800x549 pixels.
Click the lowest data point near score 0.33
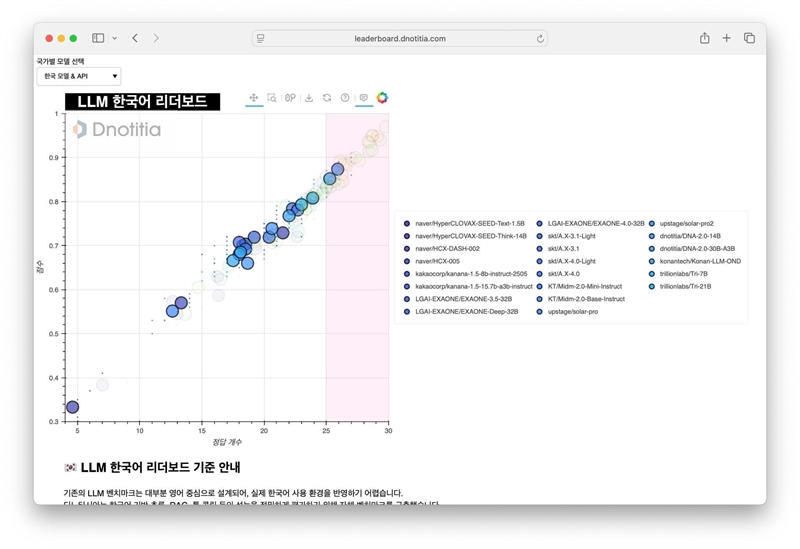(x=72, y=407)
